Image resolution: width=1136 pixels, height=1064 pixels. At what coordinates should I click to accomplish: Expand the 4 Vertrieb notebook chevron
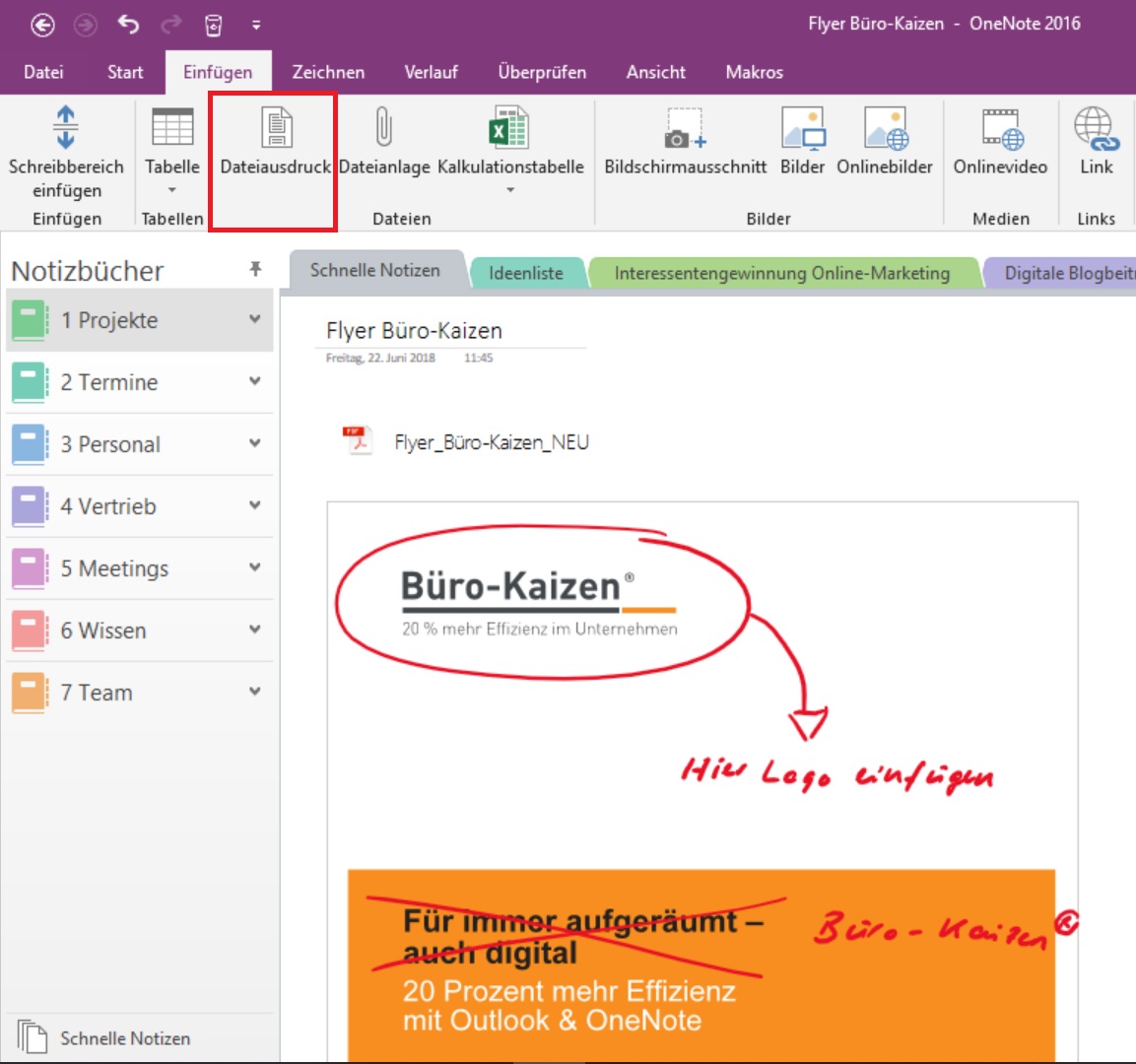[x=255, y=505]
